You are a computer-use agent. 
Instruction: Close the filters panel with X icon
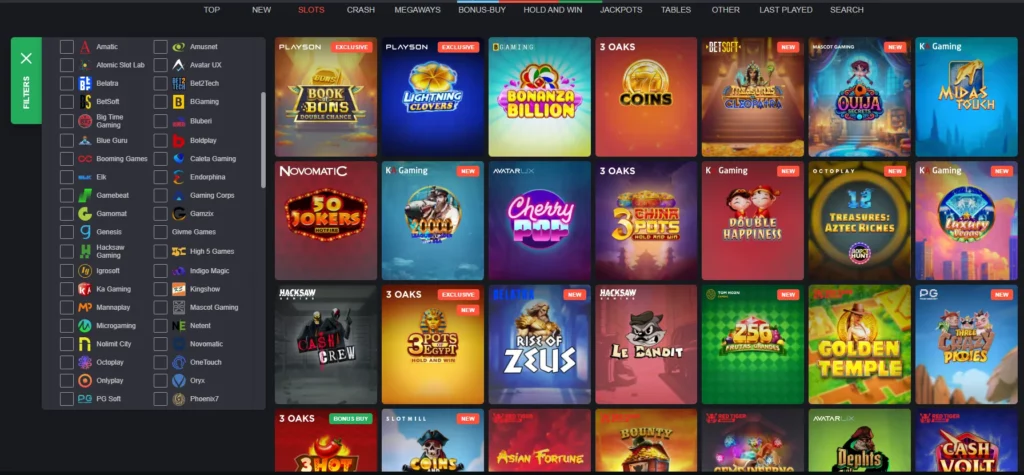point(26,59)
